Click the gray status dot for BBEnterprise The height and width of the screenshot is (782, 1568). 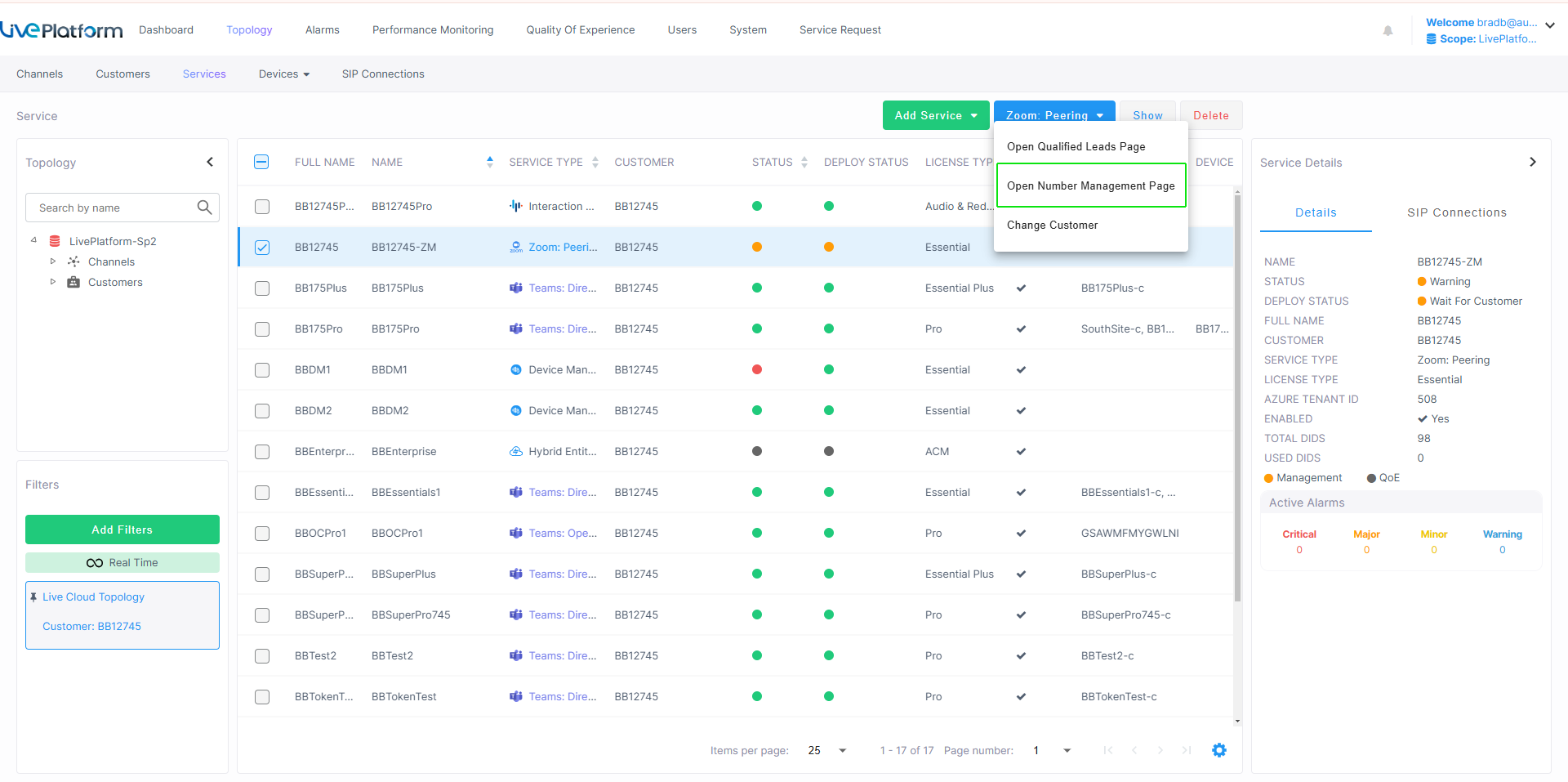(757, 451)
